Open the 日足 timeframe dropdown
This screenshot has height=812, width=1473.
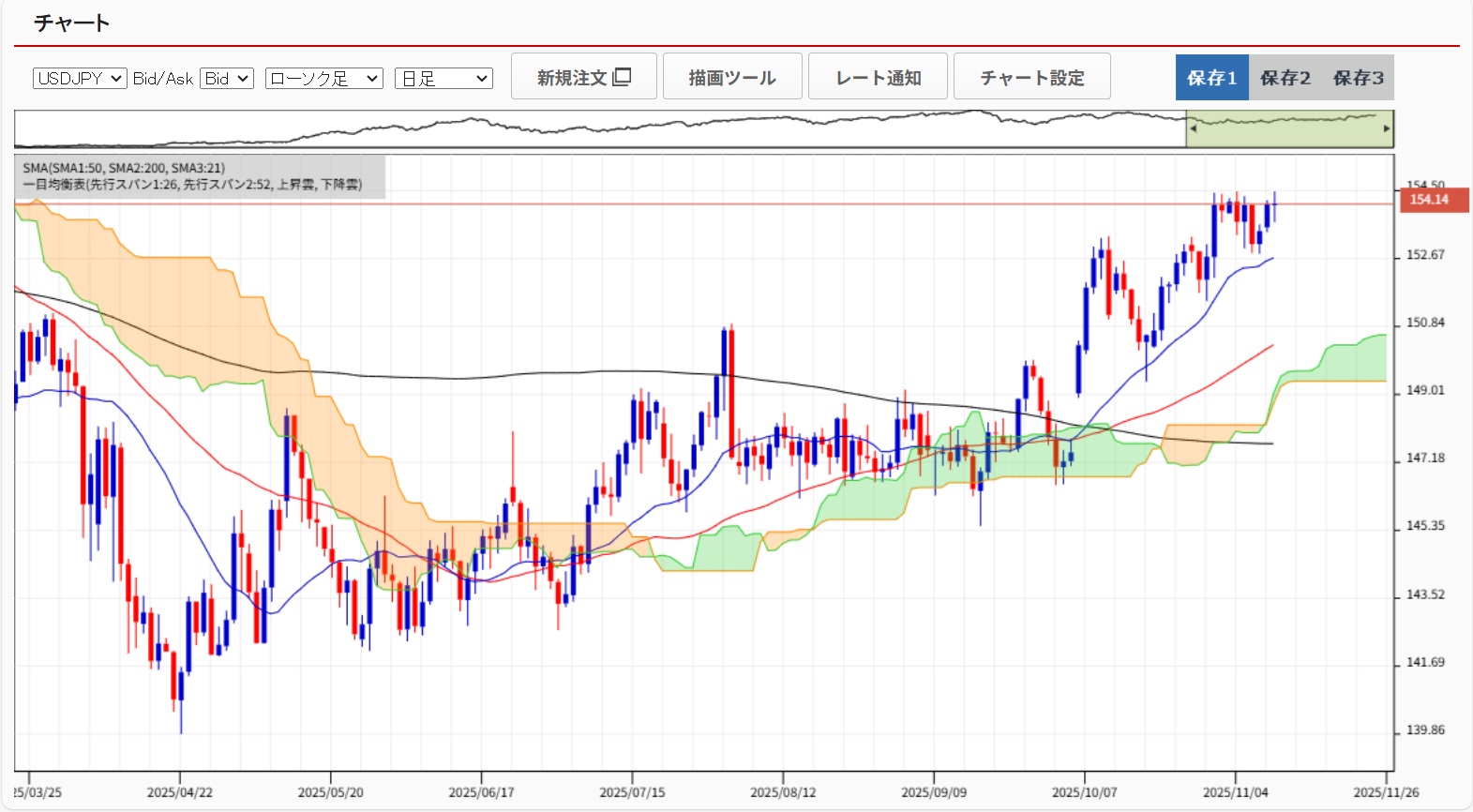[443, 79]
